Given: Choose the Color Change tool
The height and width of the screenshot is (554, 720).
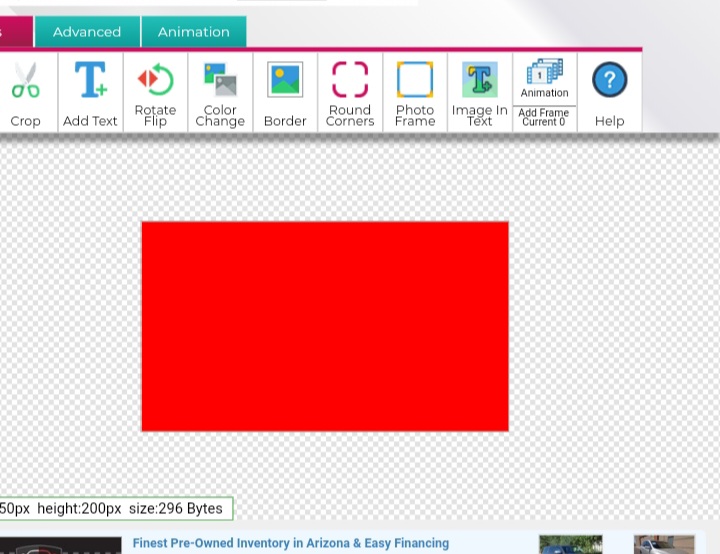Looking at the screenshot, I should (x=220, y=93).
